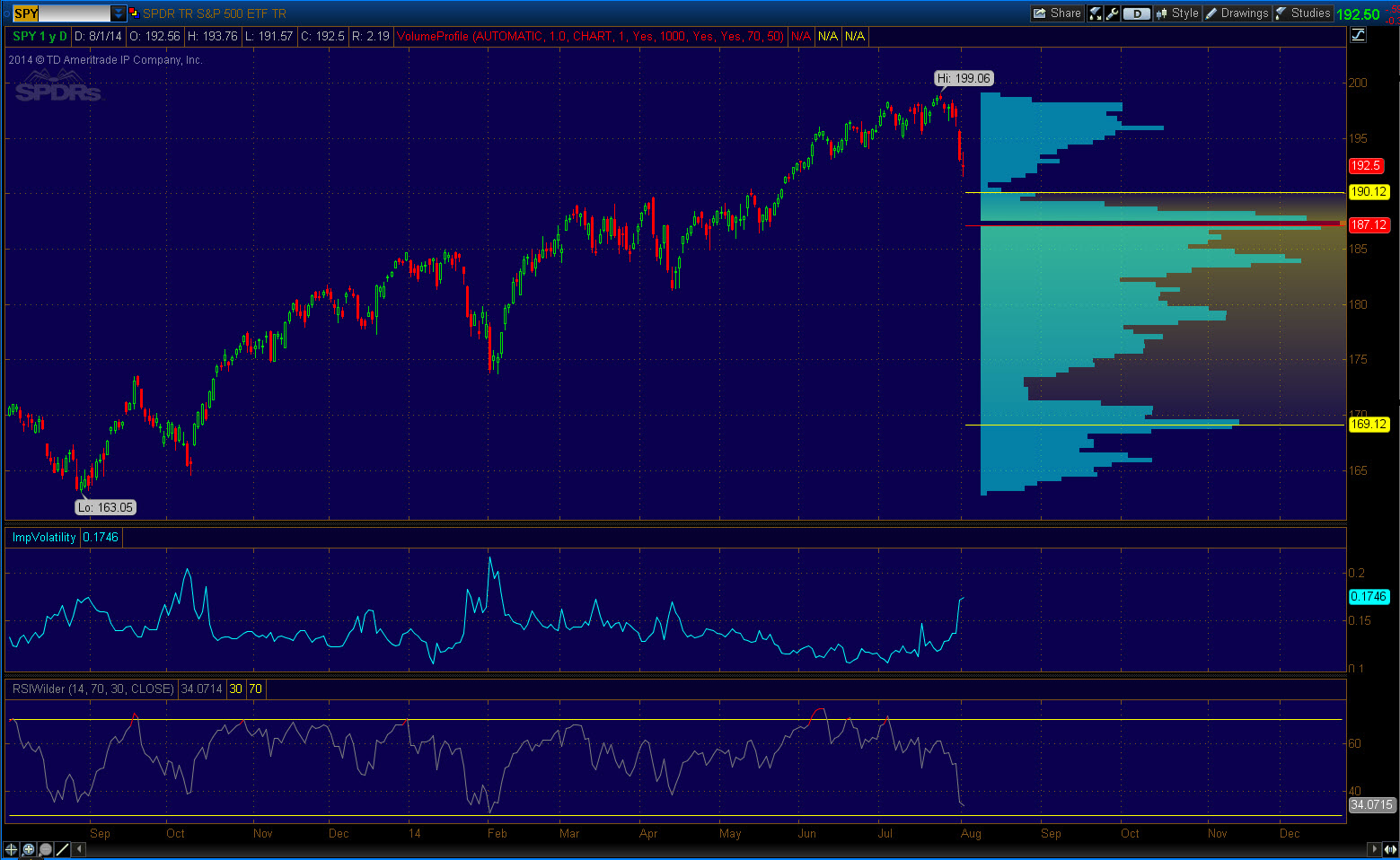The height and width of the screenshot is (860, 1400).
Task: Click the 'H: 193.76' high value
Action: [x=213, y=37]
